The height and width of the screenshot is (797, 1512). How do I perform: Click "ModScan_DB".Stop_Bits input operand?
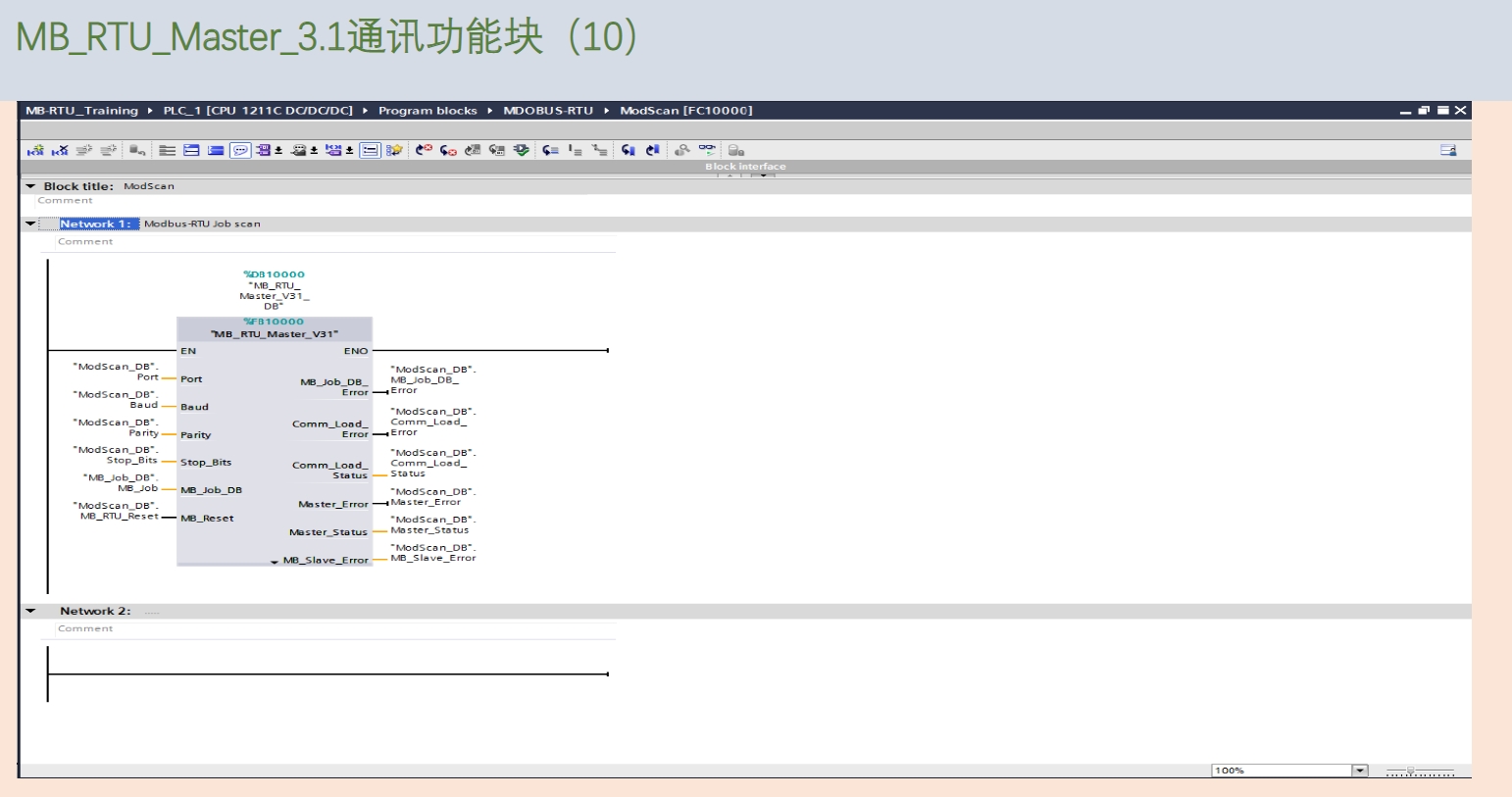click(116, 455)
